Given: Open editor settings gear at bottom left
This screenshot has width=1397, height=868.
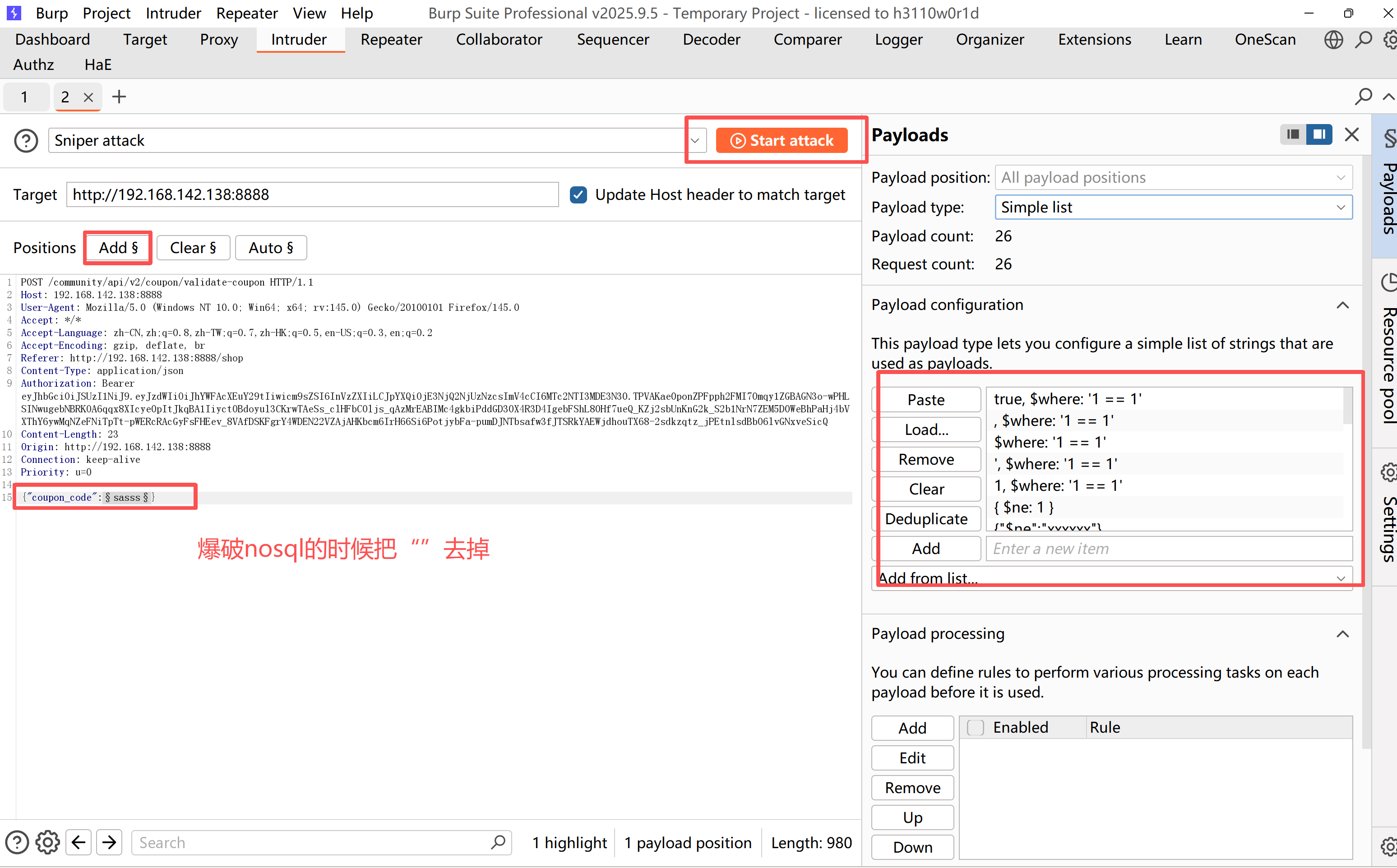Looking at the screenshot, I should (48, 842).
